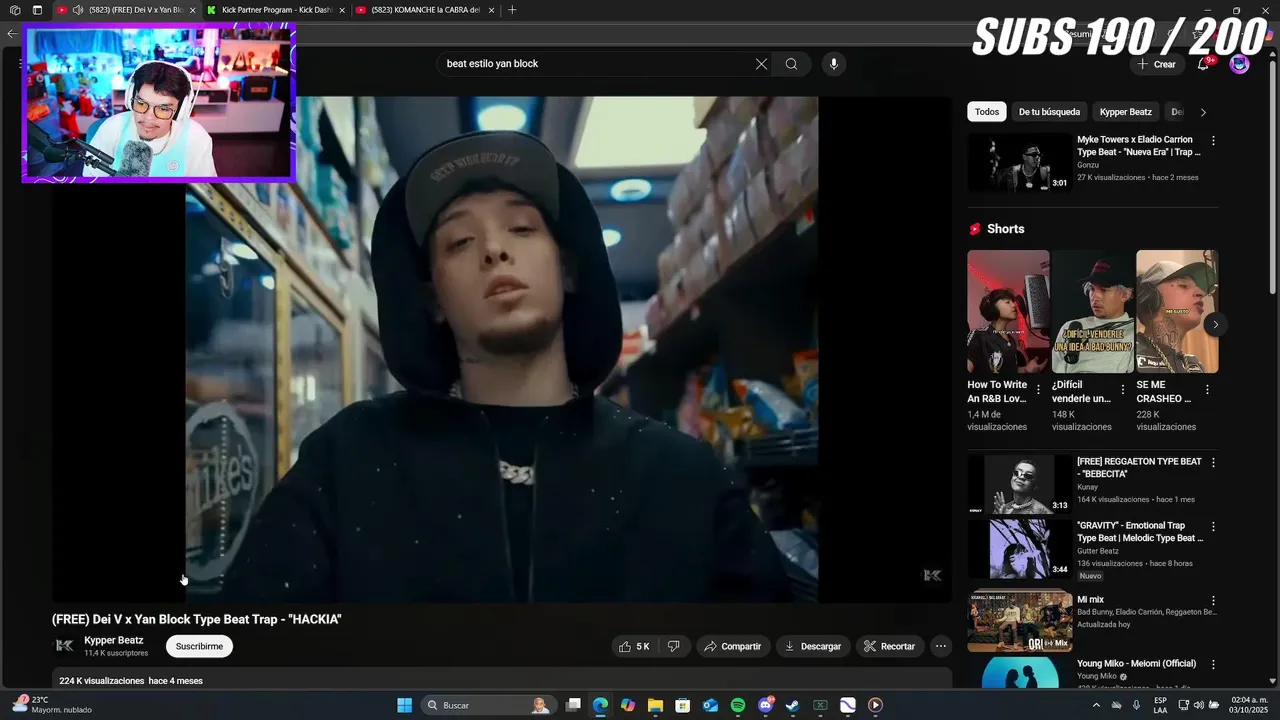Open Spotify from the Windows taskbar

coord(738,705)
